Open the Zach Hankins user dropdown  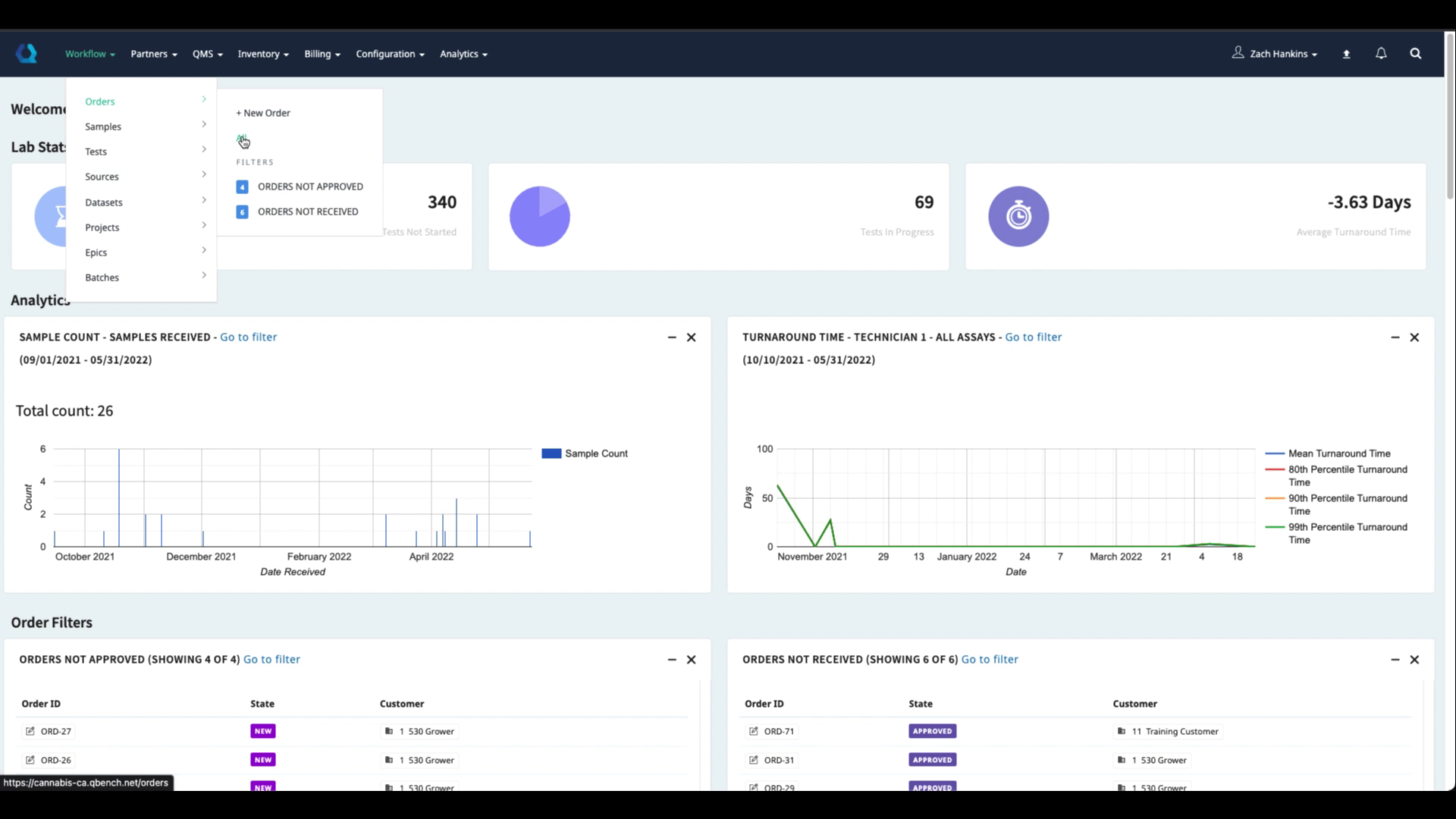[x=1278, y=54]
